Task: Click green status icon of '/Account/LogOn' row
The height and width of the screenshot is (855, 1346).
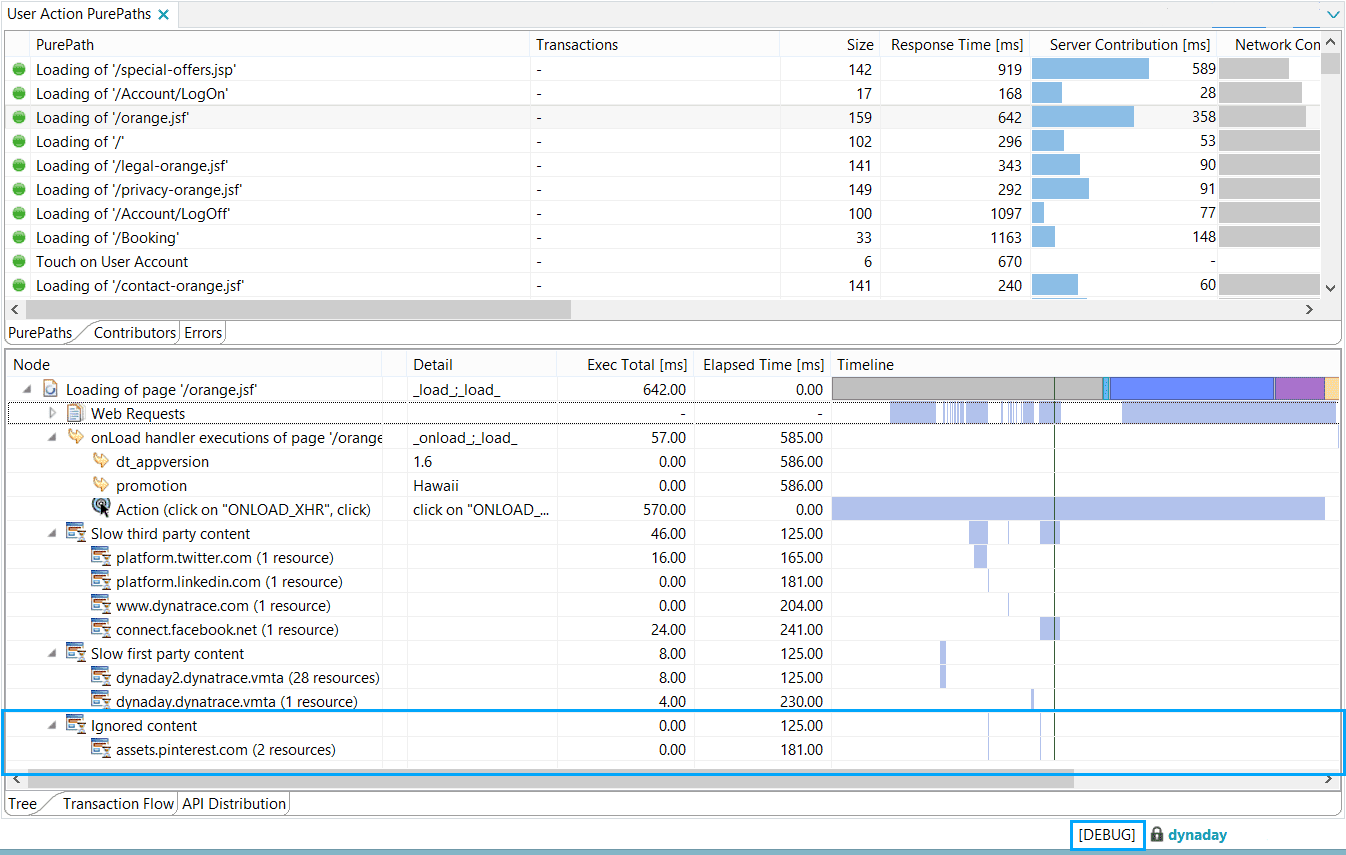Action: pyautogui.click(x=18, y=94)
